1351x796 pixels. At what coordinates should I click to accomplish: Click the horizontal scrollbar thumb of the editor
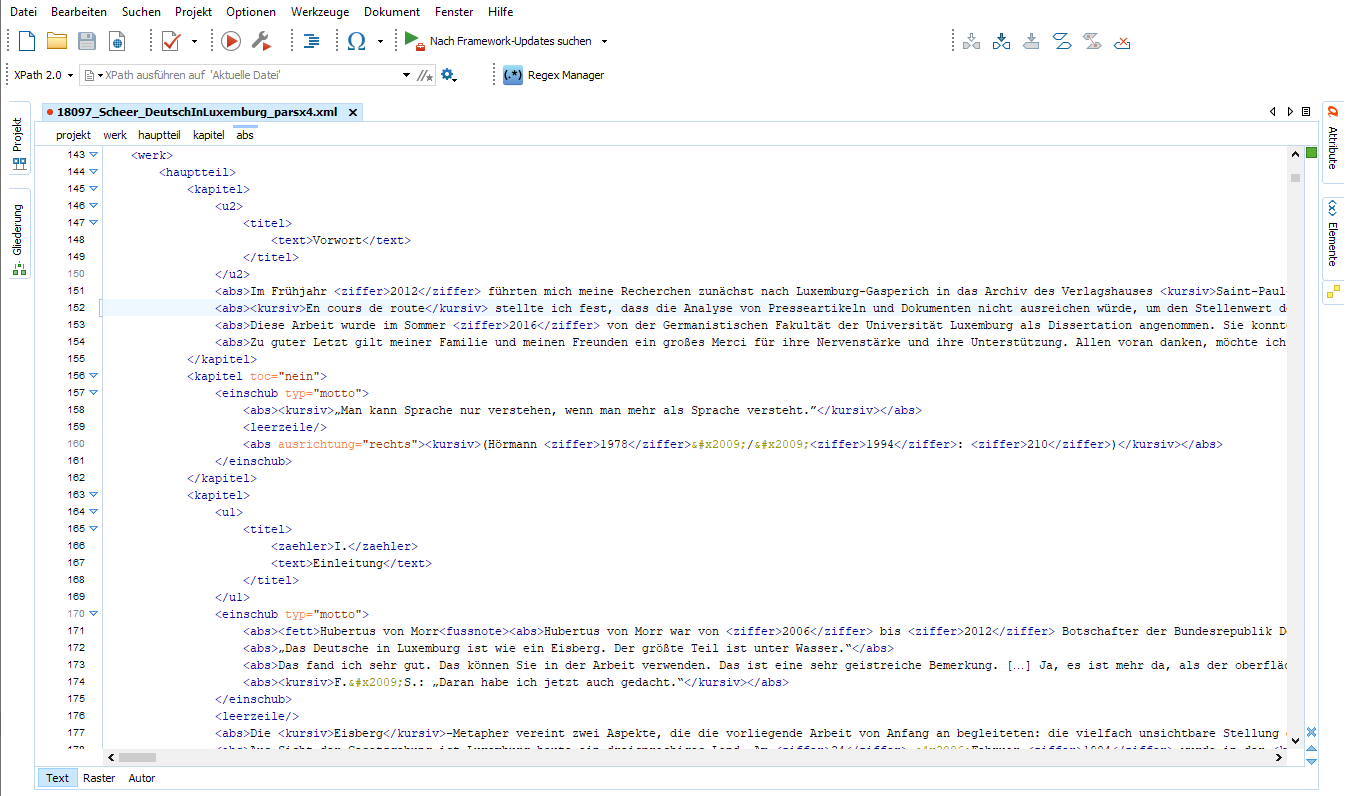[x=137, y=757]
